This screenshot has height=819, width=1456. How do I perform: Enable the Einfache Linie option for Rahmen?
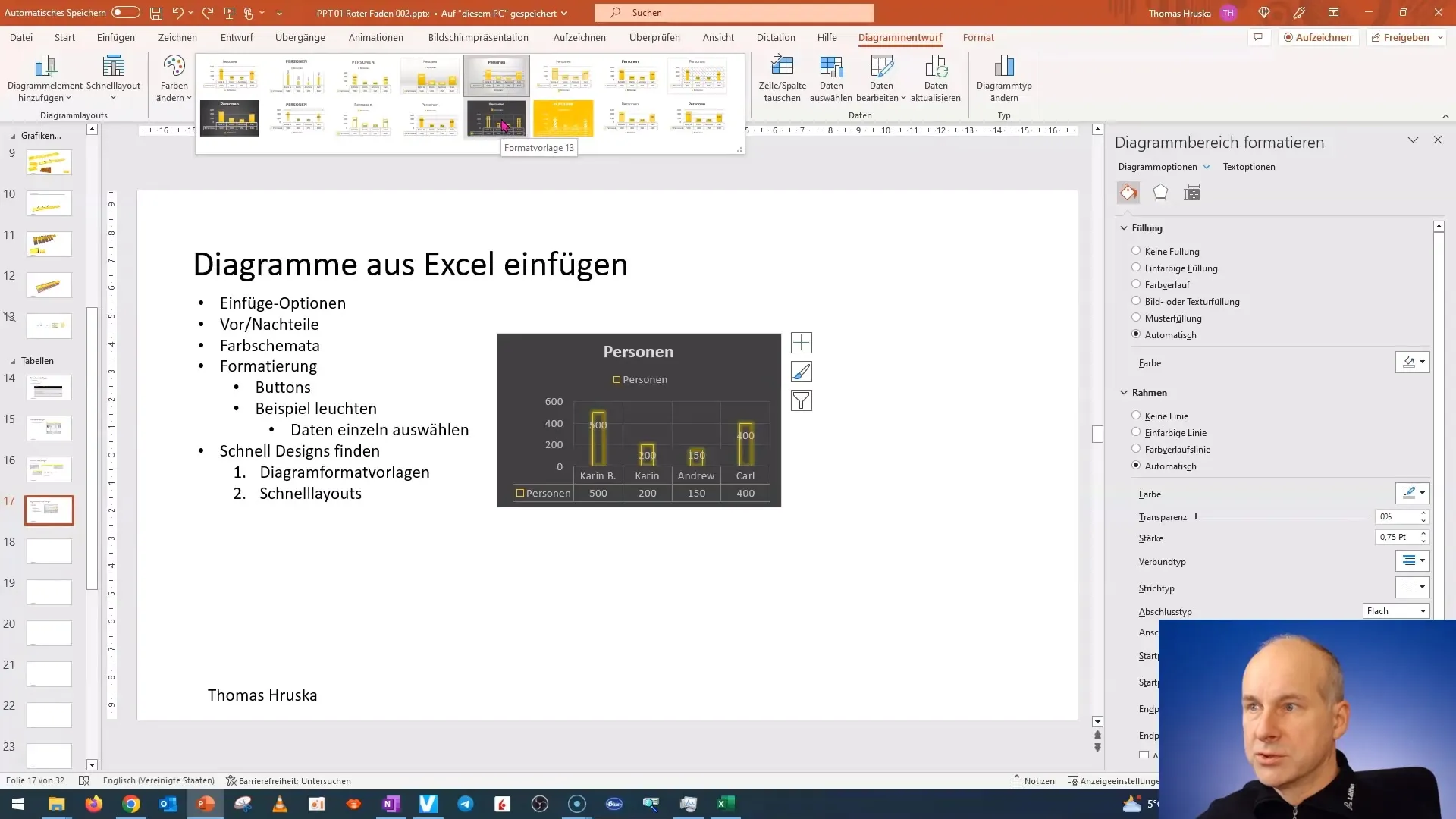tap(1136, 432)
